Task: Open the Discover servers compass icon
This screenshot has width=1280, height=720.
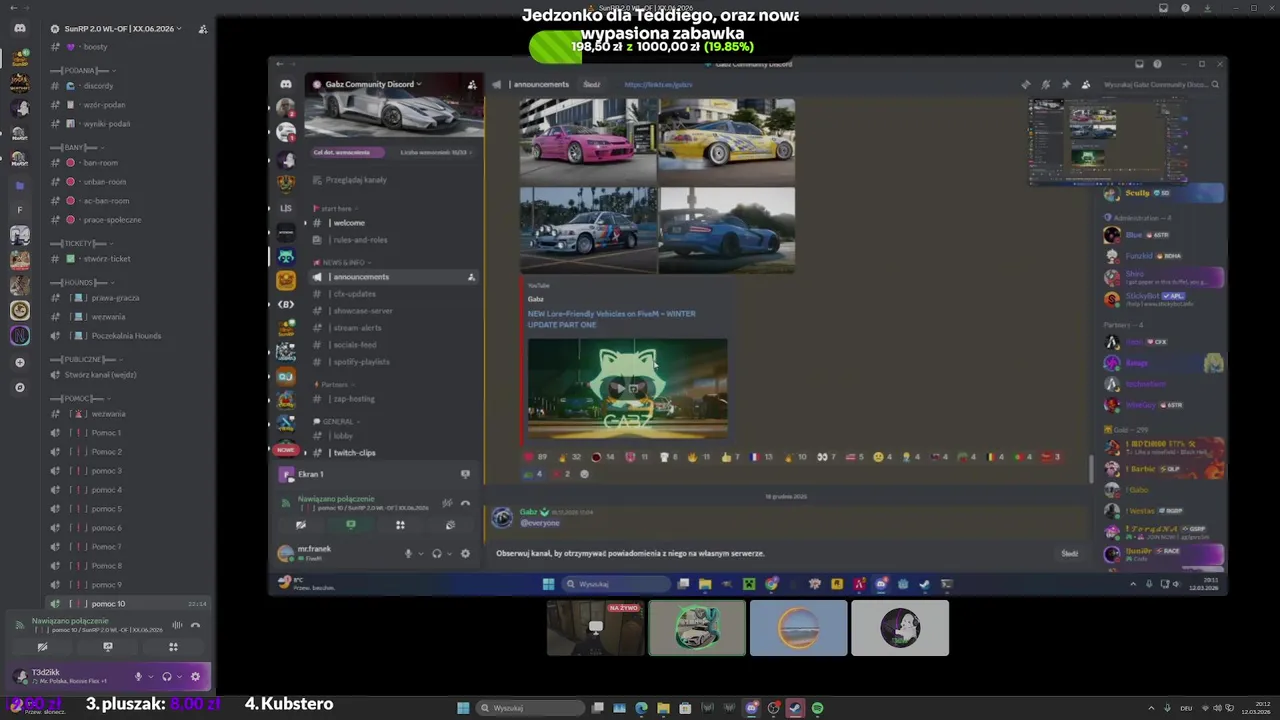Action: tap(19, 387)
